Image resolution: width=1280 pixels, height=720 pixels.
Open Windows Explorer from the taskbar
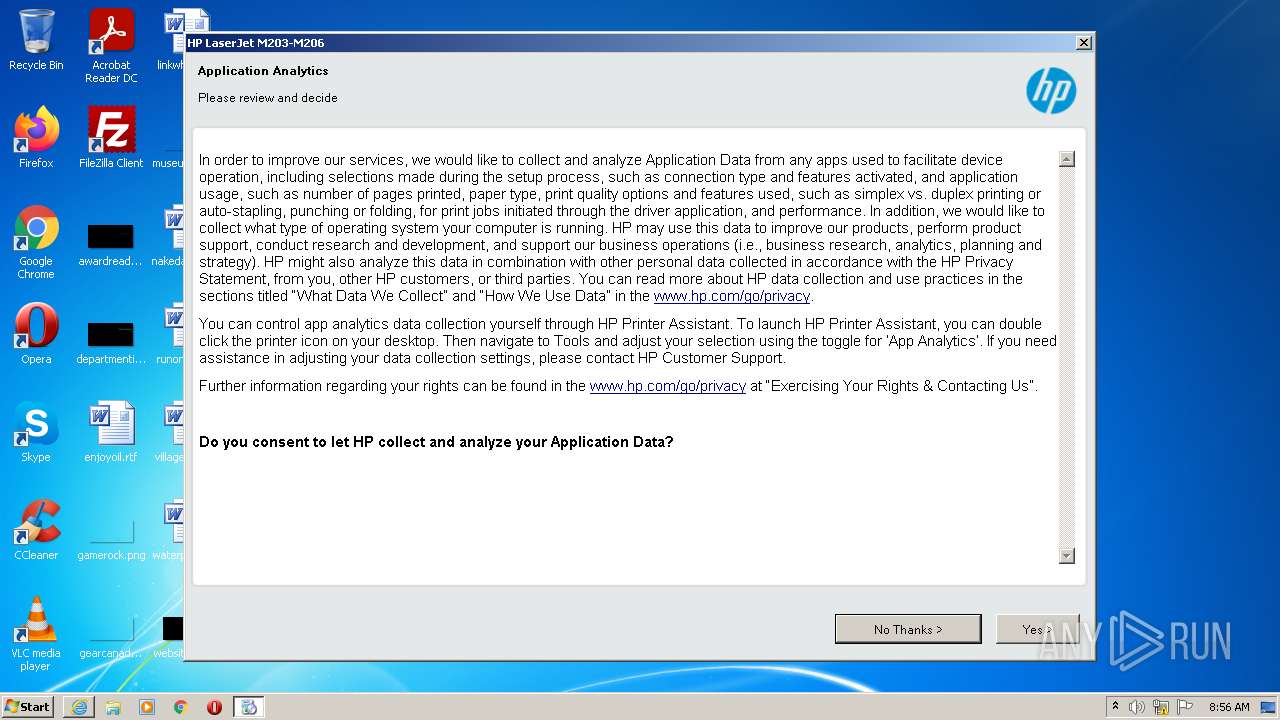113,707
